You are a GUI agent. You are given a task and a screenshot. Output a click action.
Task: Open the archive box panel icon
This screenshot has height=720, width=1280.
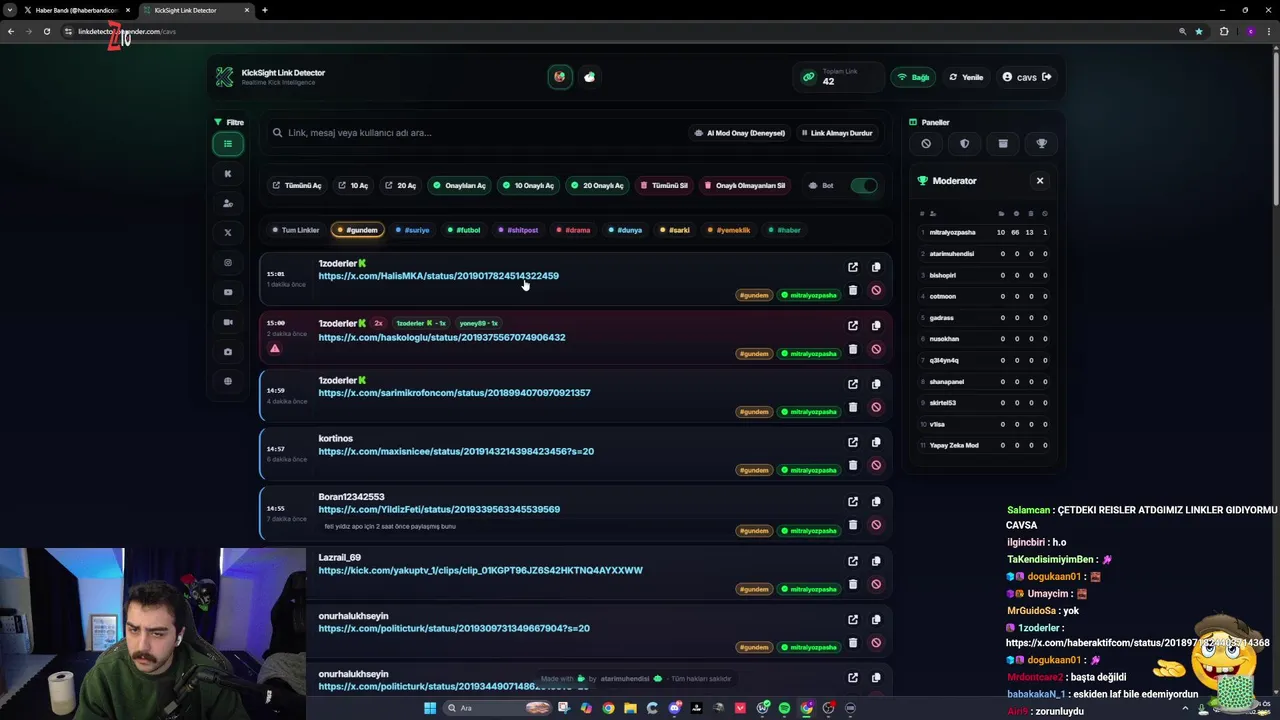point(1003,143)
